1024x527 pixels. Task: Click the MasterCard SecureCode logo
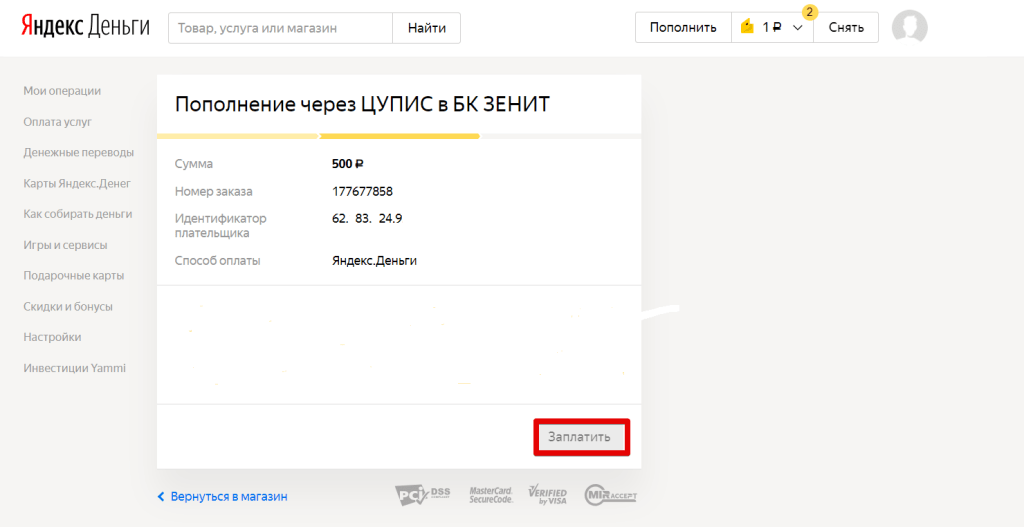(491, 495)
